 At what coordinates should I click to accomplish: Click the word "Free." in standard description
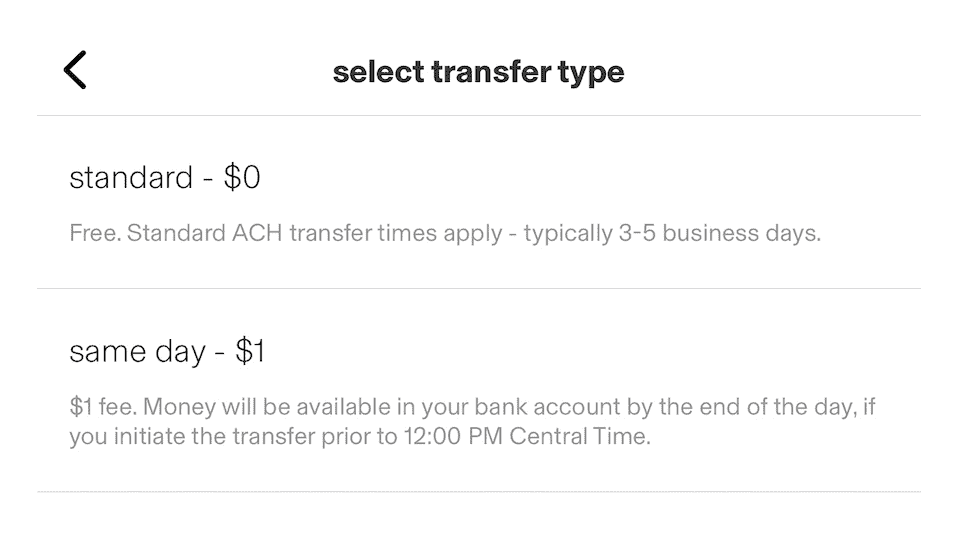94,235
